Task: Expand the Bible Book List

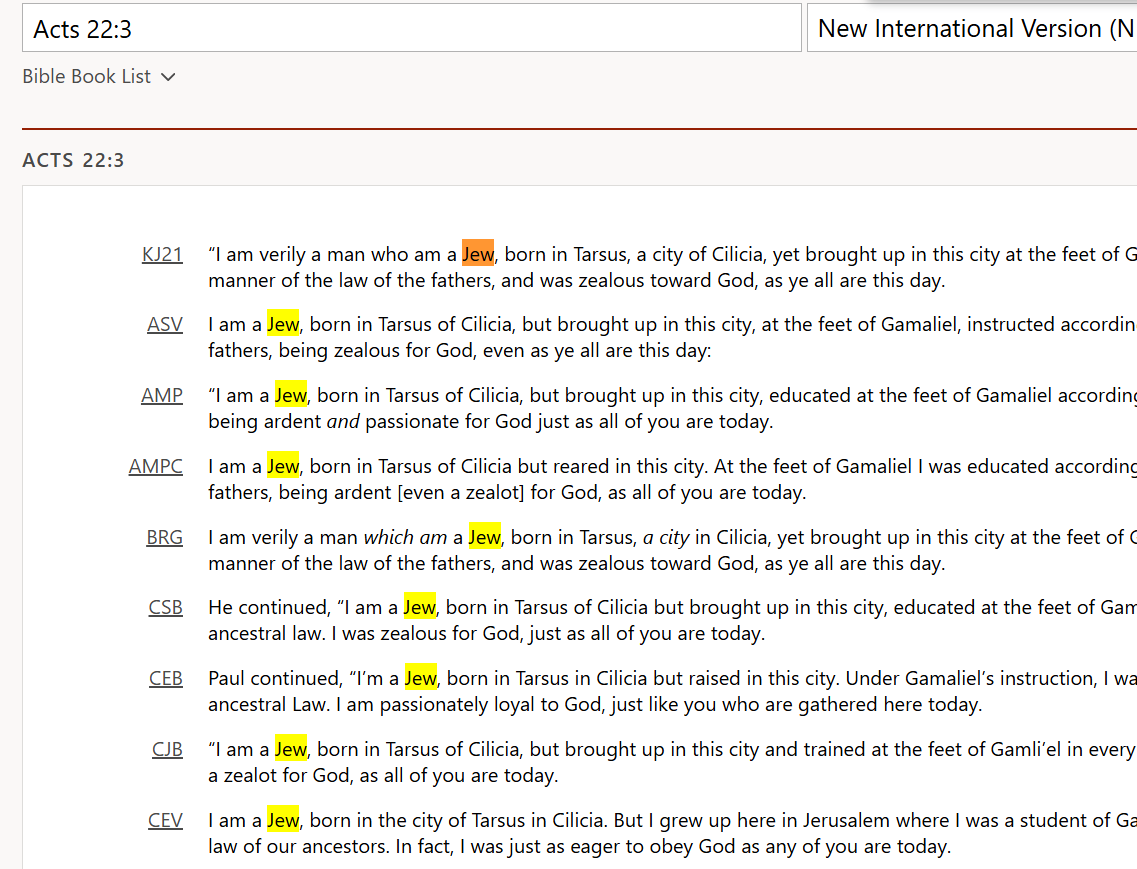Action: pos(99,76)
